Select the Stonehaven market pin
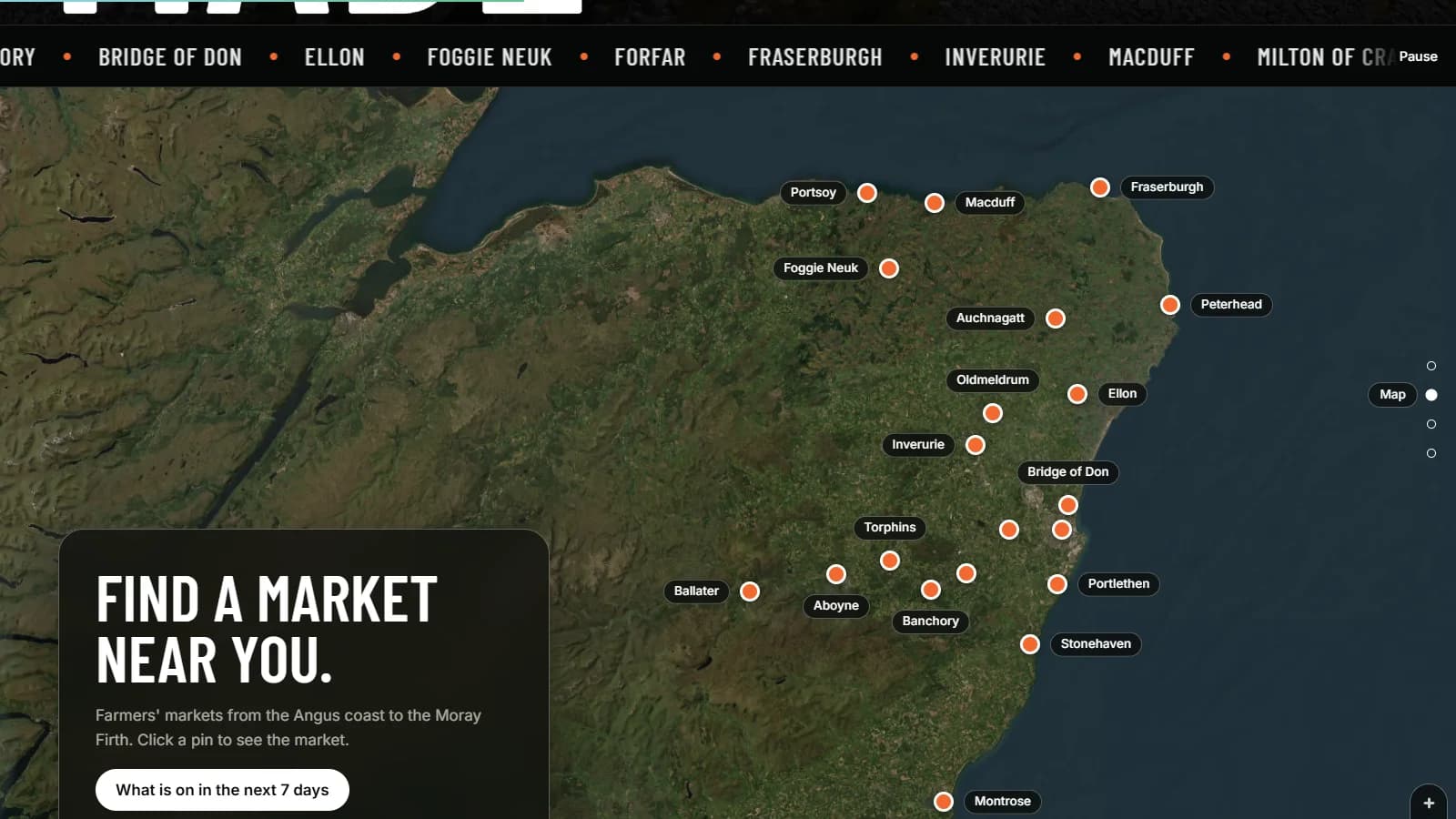Screen dimensions: 1456x819 click(x=1030, y=644)
